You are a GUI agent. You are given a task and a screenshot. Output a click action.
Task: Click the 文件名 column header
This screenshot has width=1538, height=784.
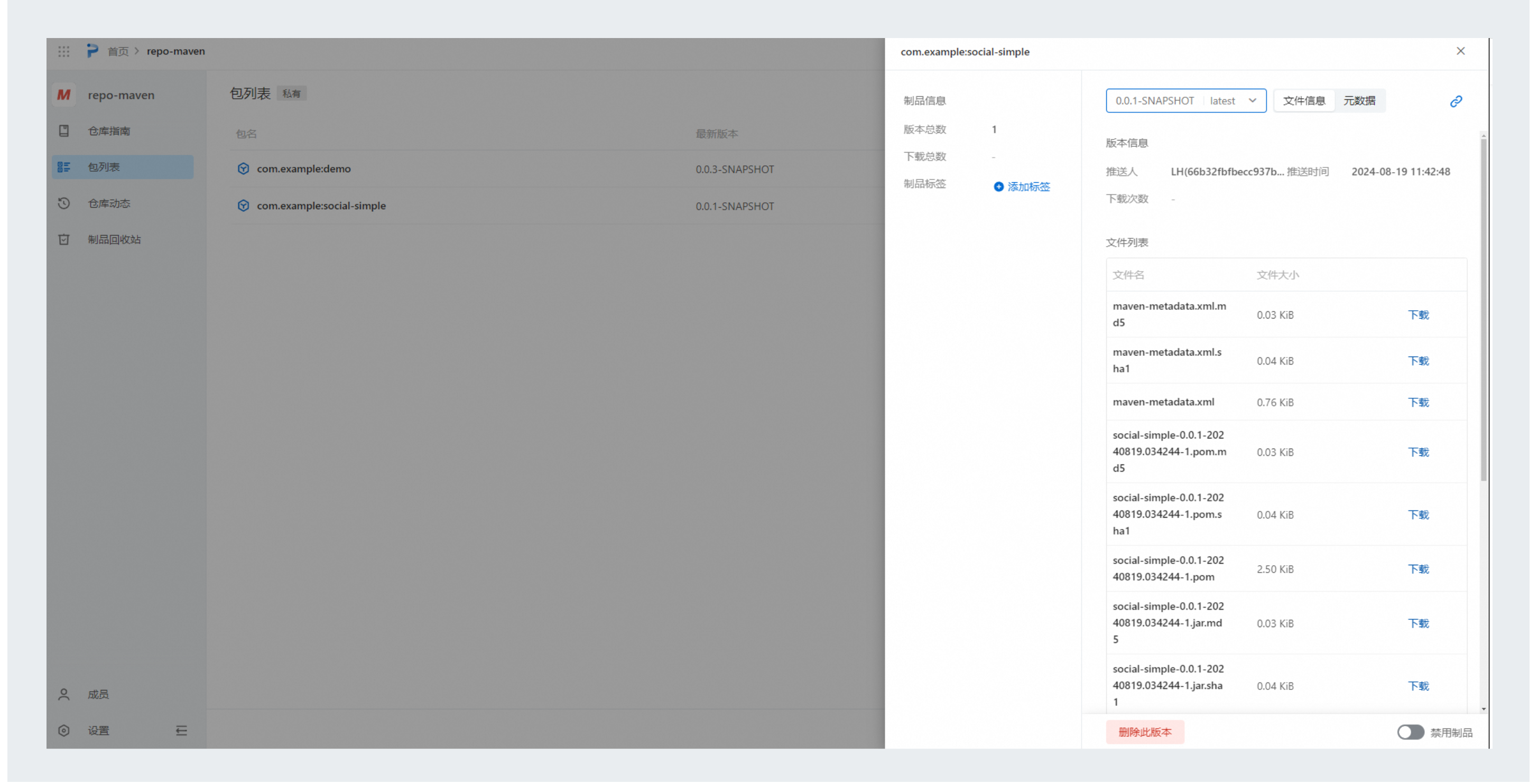1128,275
